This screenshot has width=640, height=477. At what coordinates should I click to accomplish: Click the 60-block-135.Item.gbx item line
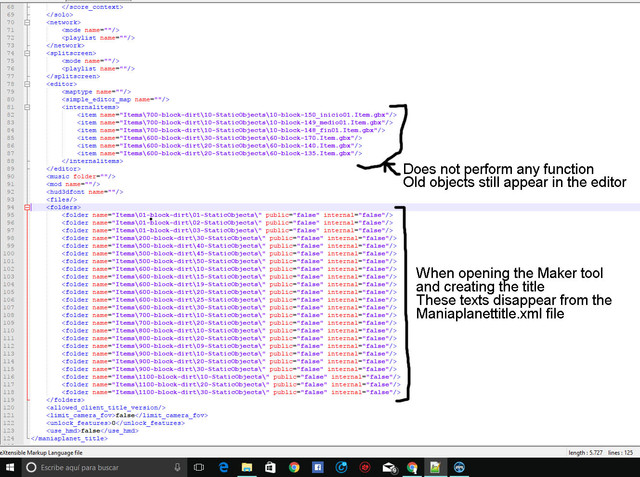220,153
